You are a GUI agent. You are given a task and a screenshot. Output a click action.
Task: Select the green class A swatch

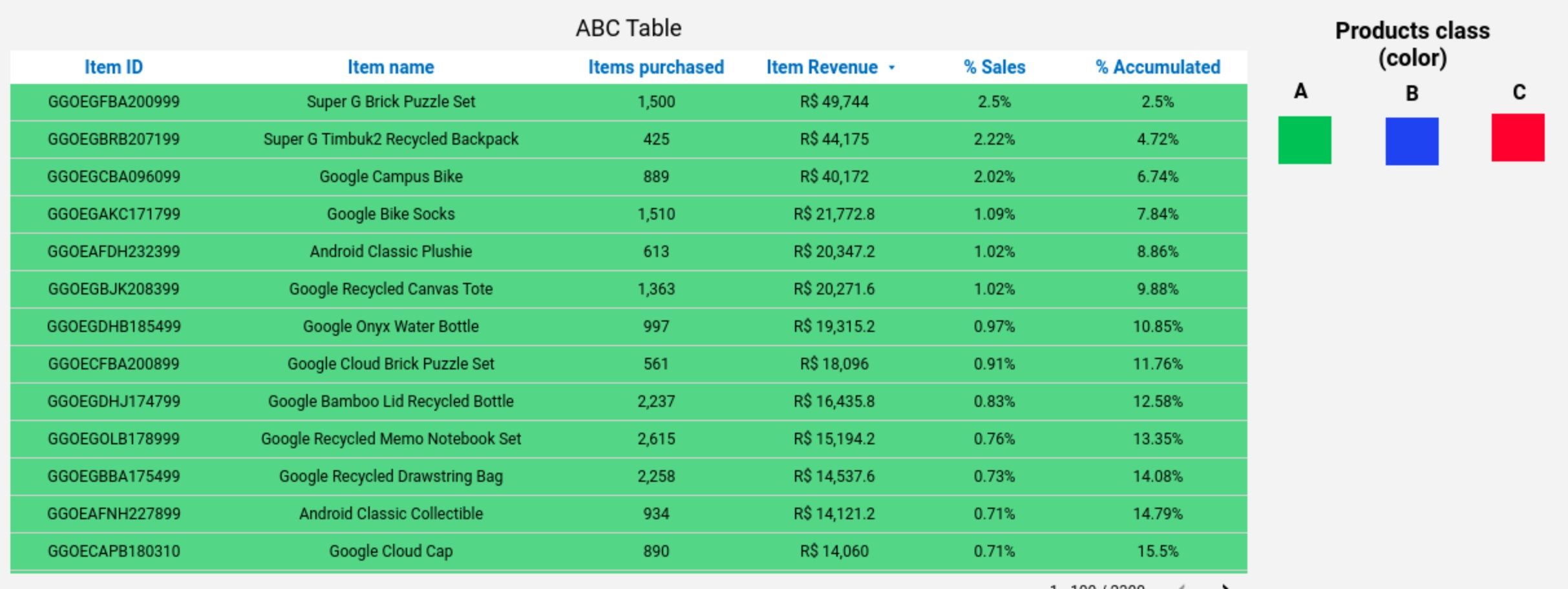click(1304, 140)
